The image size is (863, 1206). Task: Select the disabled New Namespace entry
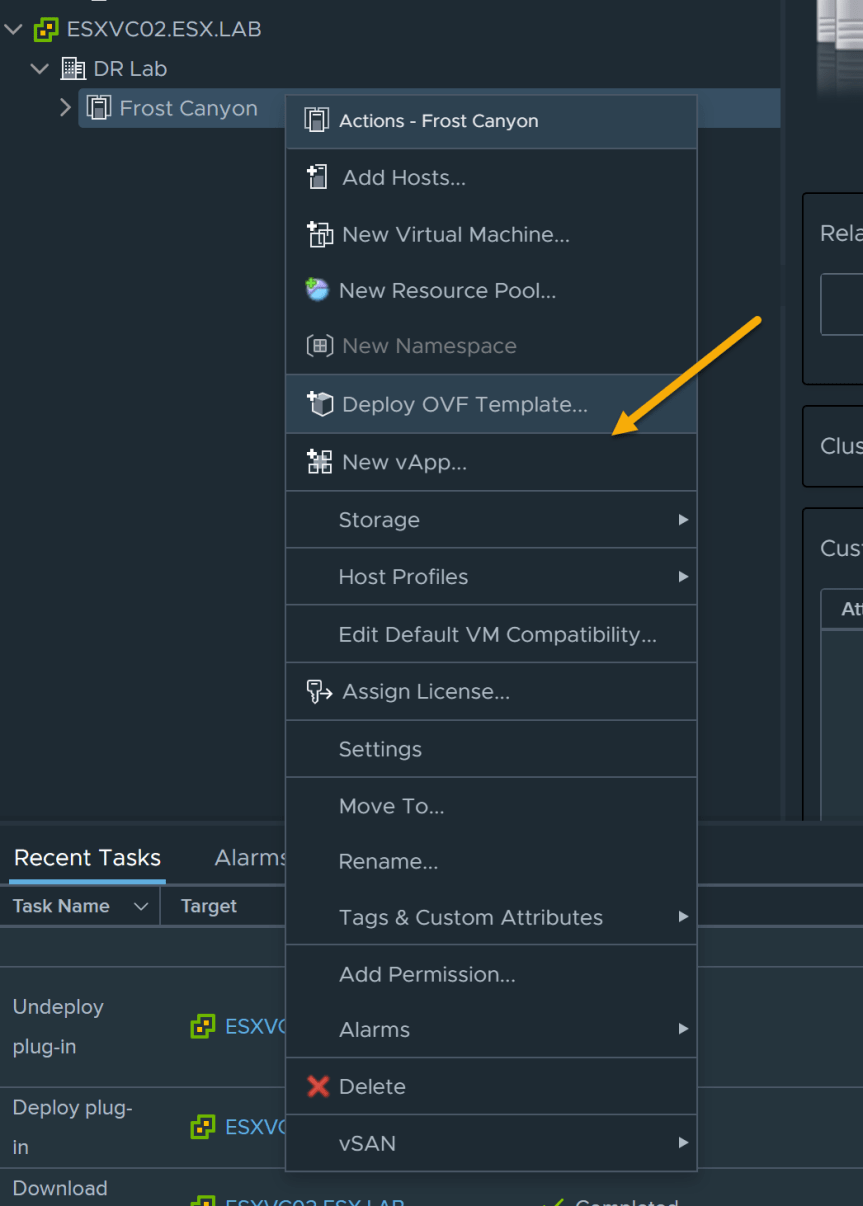click(x=491, y=346)
